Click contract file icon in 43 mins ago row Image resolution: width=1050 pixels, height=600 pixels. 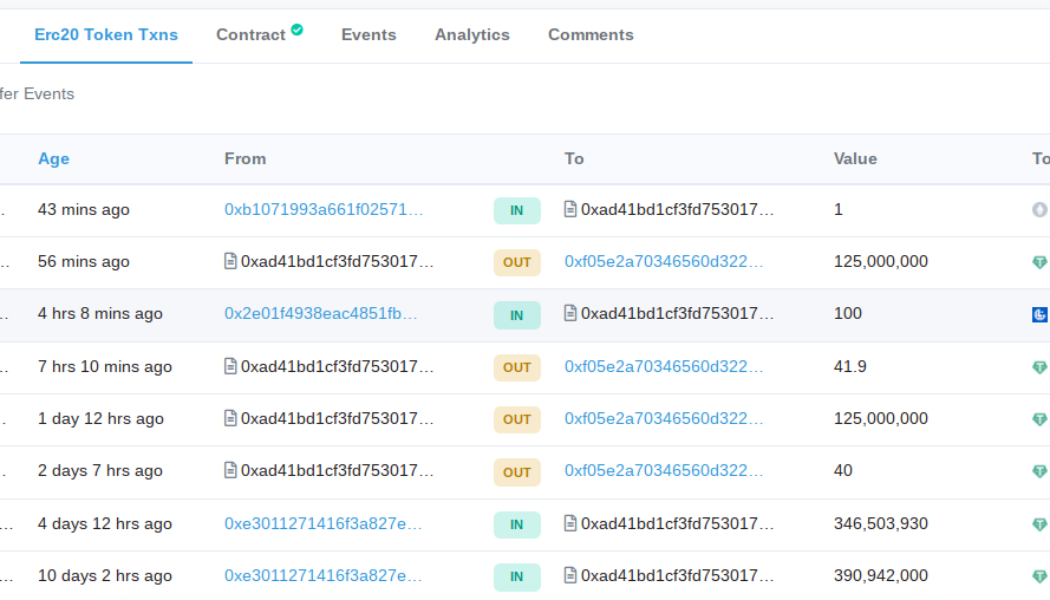570,210
